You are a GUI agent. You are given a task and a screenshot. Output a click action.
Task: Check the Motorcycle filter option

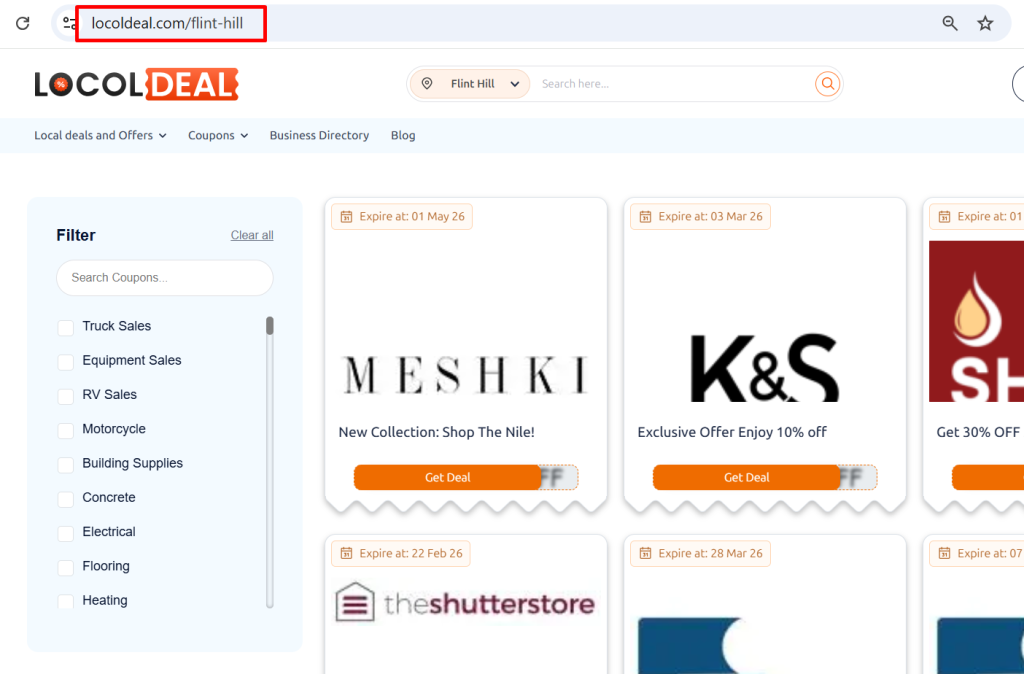click(66, 430)
